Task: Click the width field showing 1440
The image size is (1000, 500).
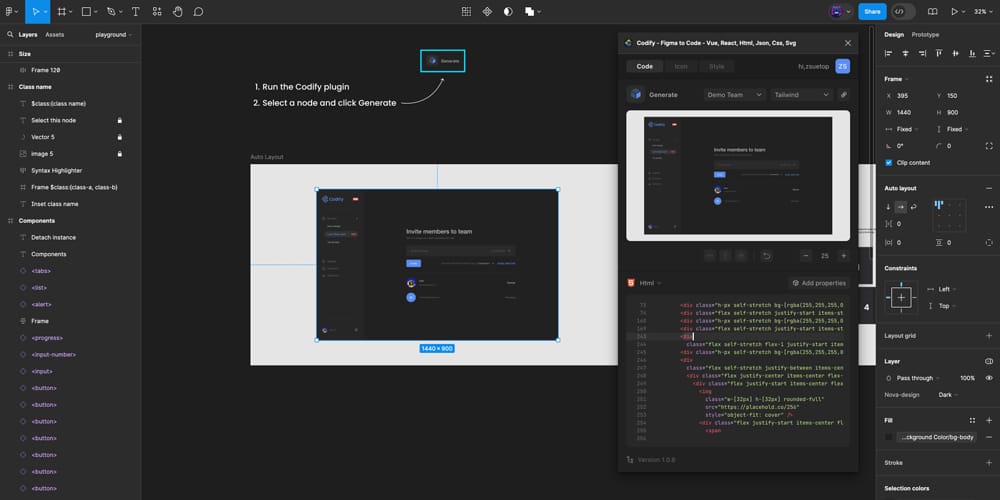Action: (904, 112)
